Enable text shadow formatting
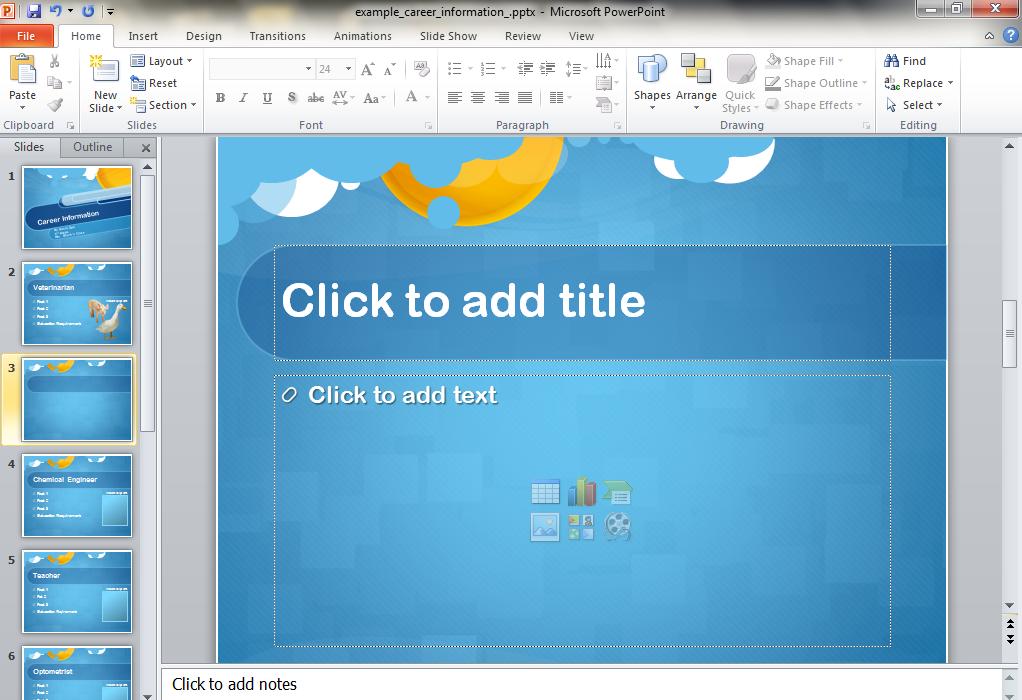The height and width of the screenshot is (700, 1022). [x=291, y=98]
